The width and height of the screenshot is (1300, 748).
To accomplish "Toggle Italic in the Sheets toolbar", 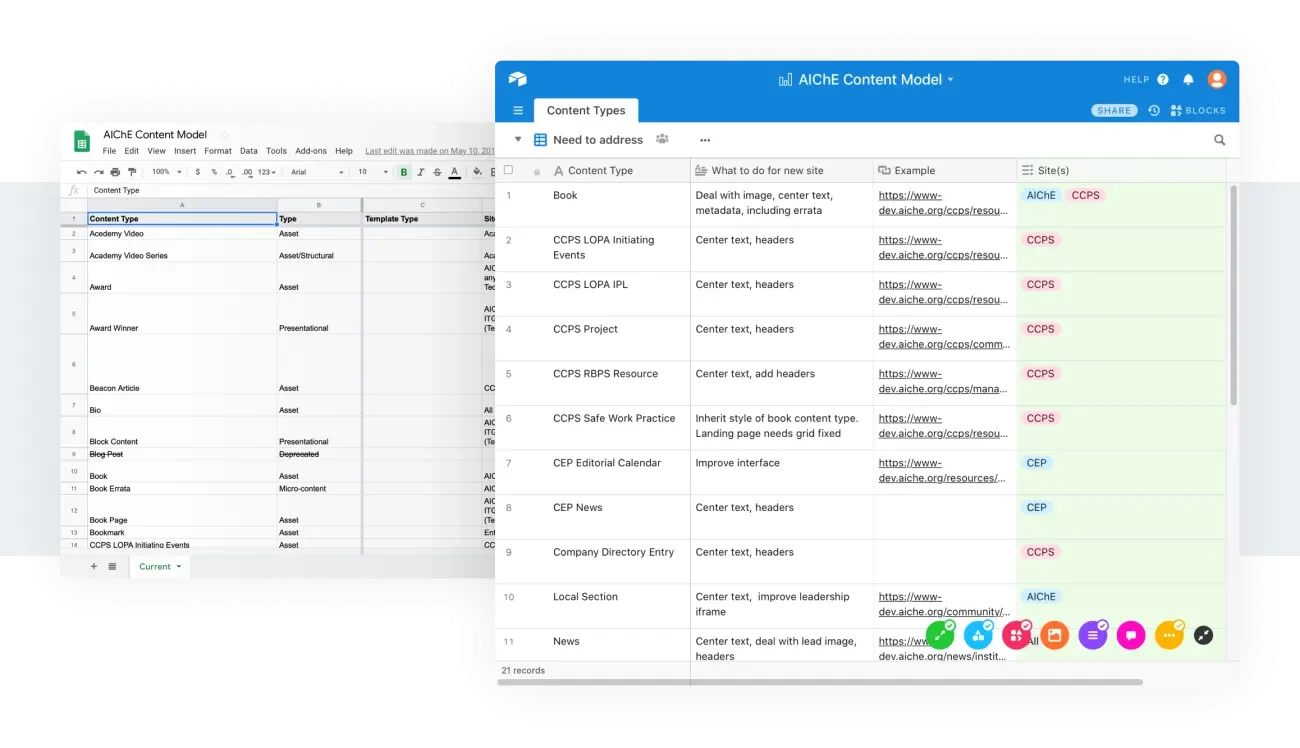I will click(x=421, y=172).
